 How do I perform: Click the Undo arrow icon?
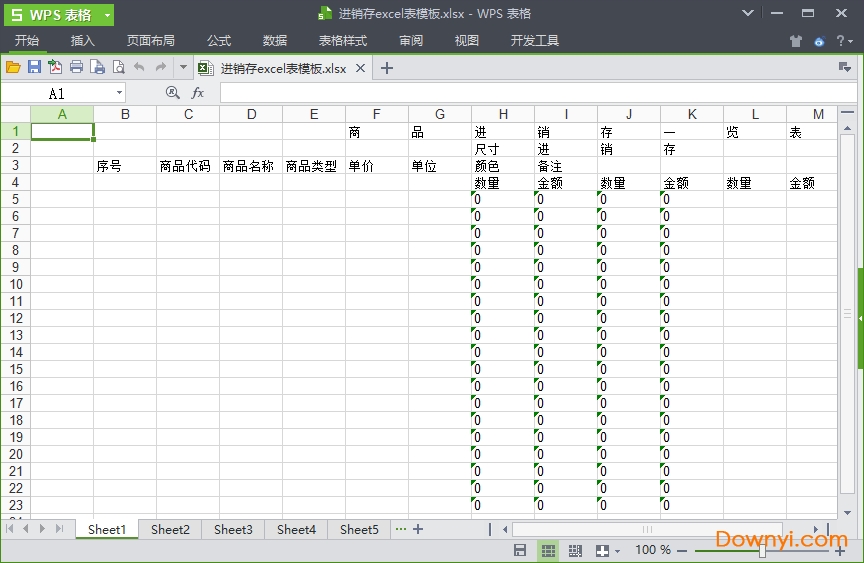click(x=139, y=67)
